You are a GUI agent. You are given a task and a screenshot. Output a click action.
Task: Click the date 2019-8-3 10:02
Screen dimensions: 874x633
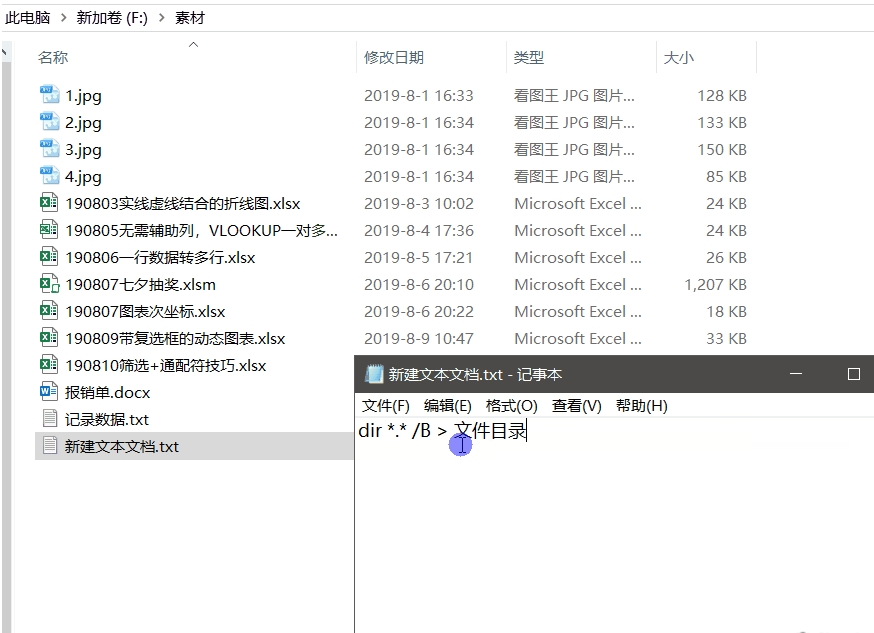pyautogui.click(x=419, y=204)
